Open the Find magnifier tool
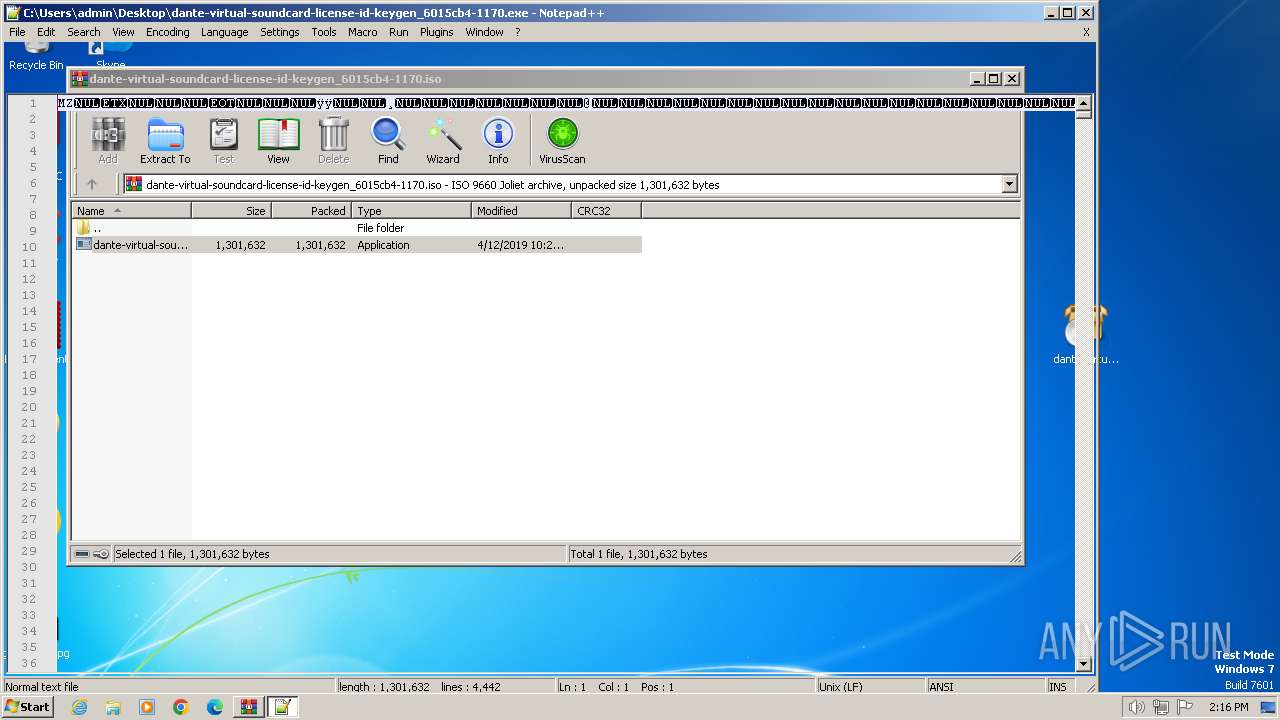This screenshot has height=720, width=1280. point(388,140)
